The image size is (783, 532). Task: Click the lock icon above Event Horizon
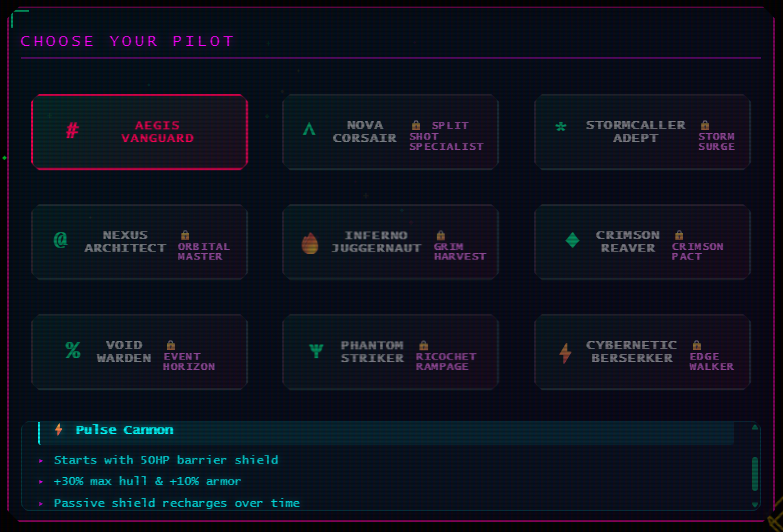[170, 345]
